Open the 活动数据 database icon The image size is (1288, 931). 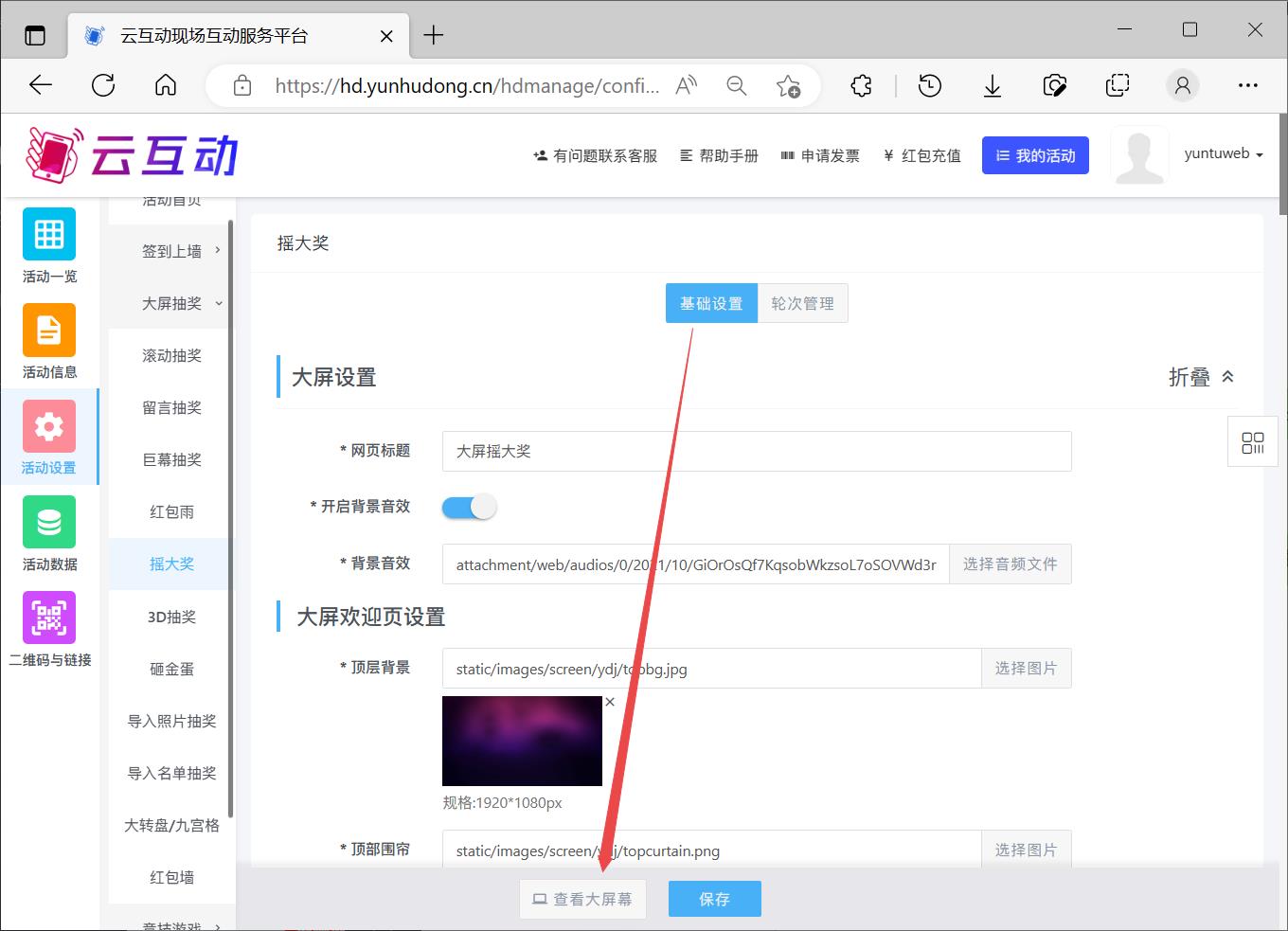(49, 522)
